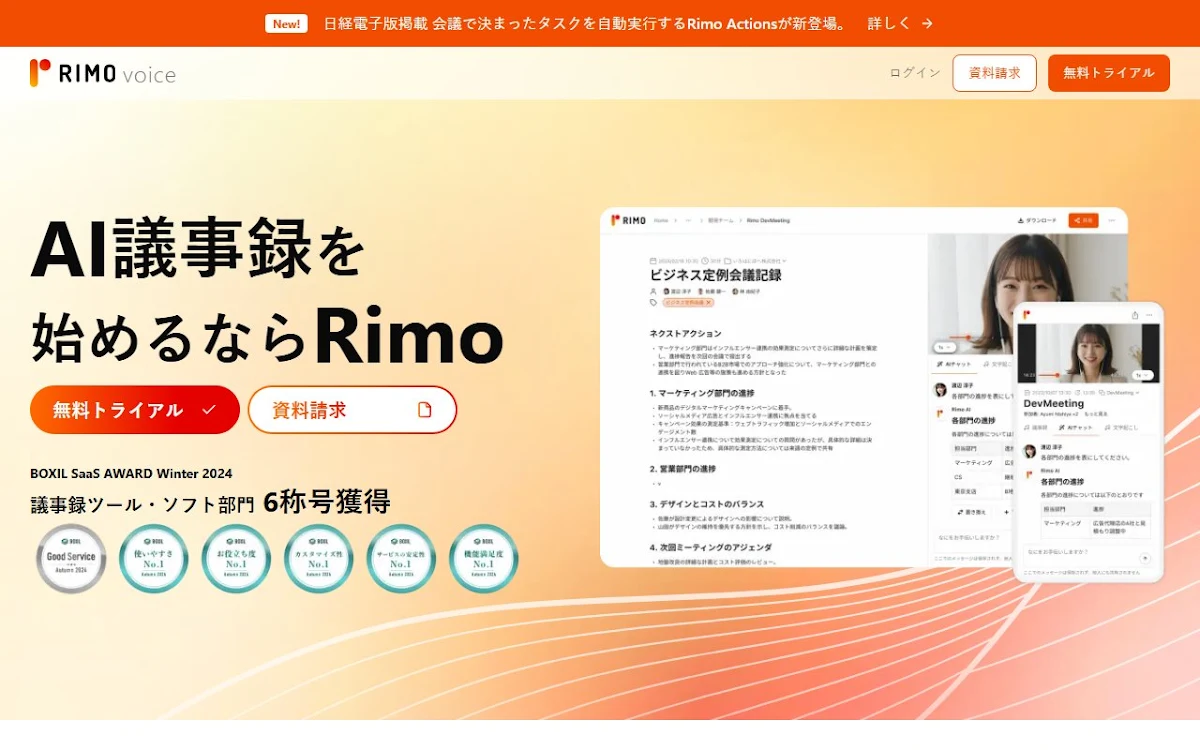Click the Home breadcrumb in the desktop preview
The width and height of the screenshot is (1200, 750).
point(661,220)
